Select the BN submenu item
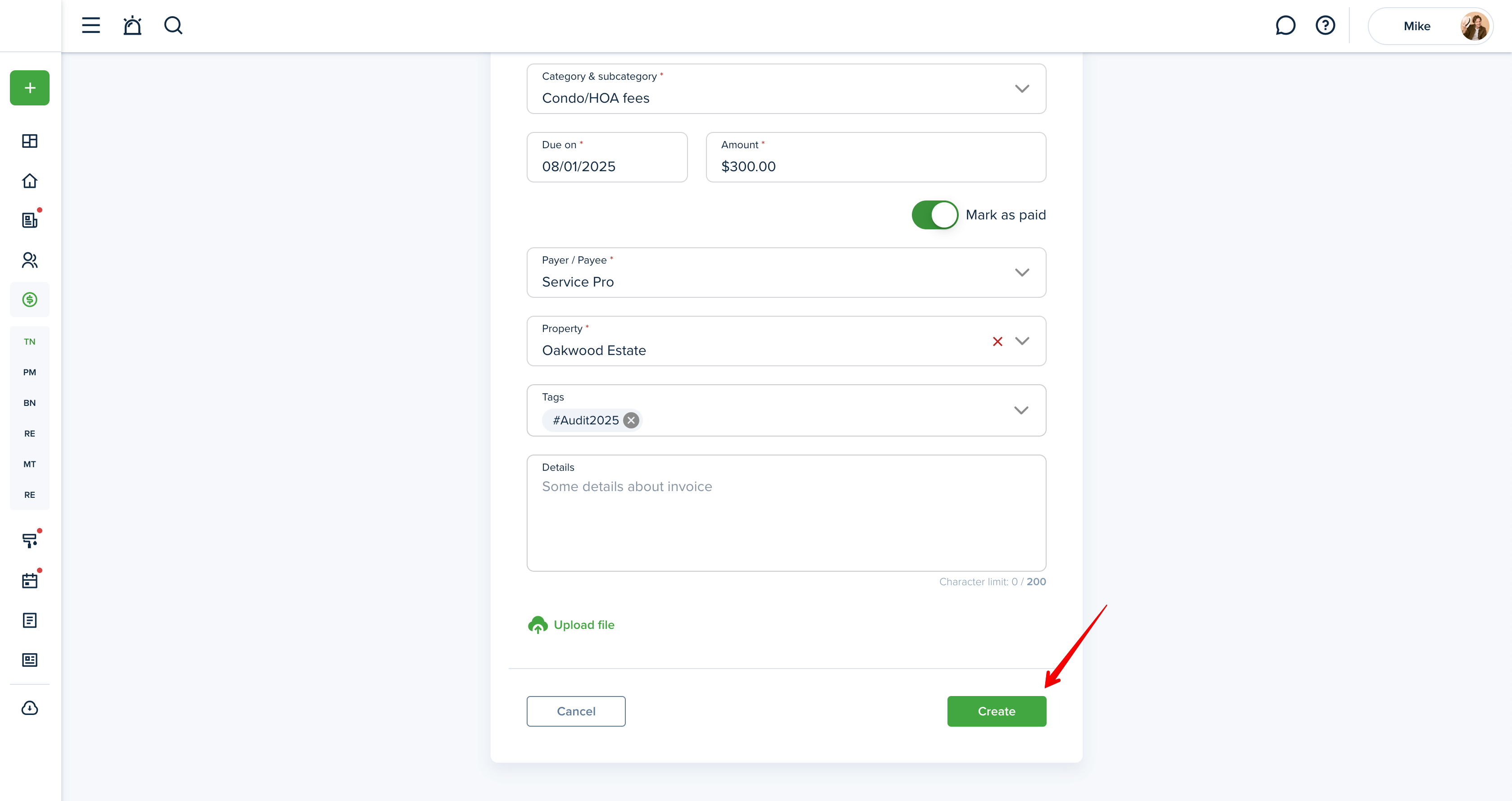 (30, 403)
